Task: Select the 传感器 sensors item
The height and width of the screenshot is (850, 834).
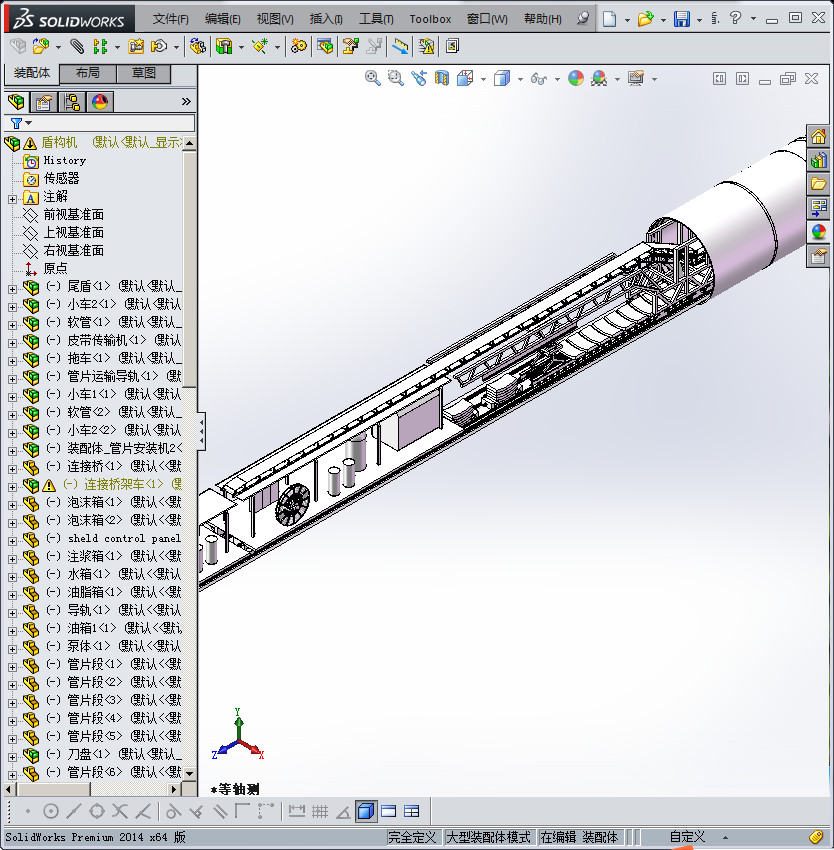Action: pyautogui.click(x=61, y=178)
